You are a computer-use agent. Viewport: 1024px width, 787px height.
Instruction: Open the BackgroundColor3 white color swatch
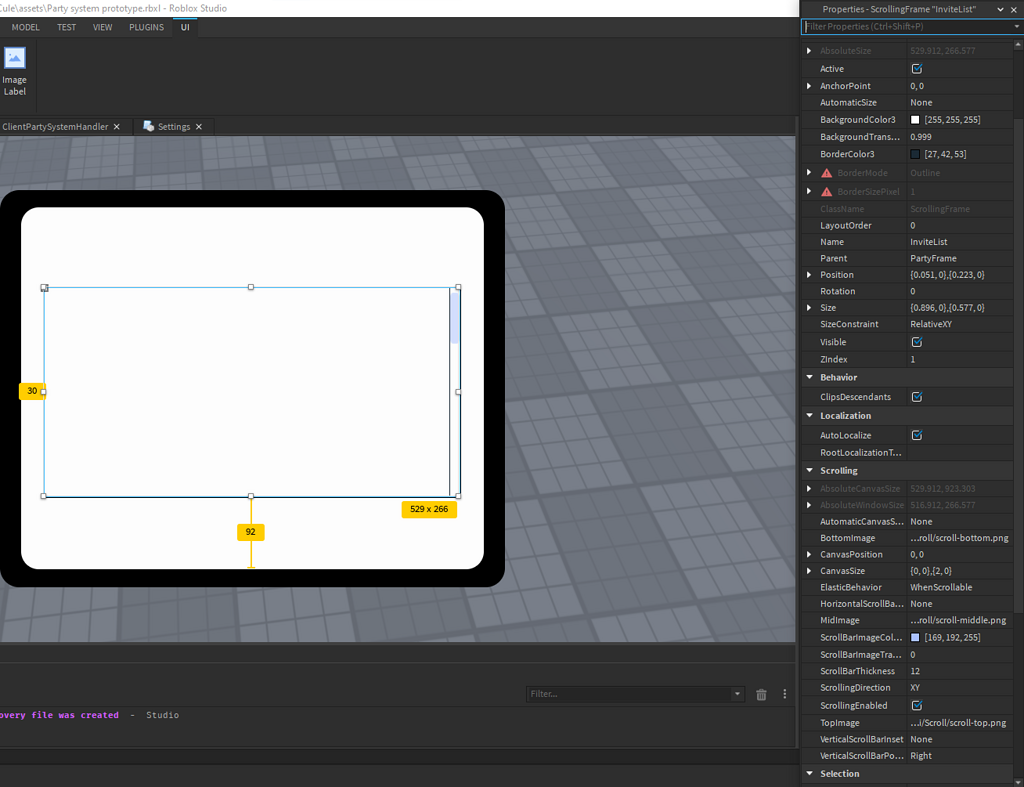pos(915,120)
